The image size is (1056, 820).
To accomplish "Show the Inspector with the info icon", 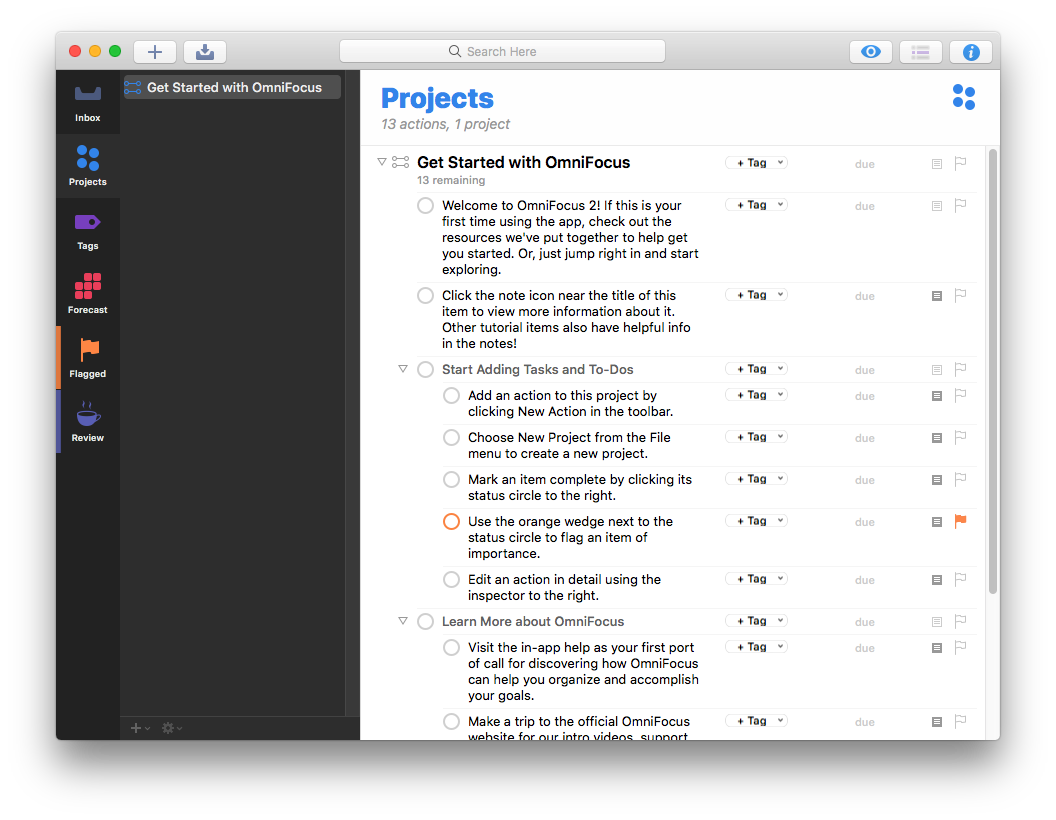I will (x=970, y=52).
